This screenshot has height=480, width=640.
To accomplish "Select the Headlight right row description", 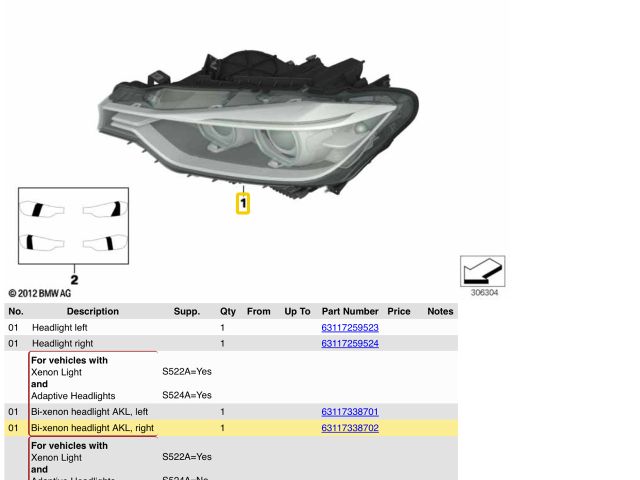I will pos(62,344).
